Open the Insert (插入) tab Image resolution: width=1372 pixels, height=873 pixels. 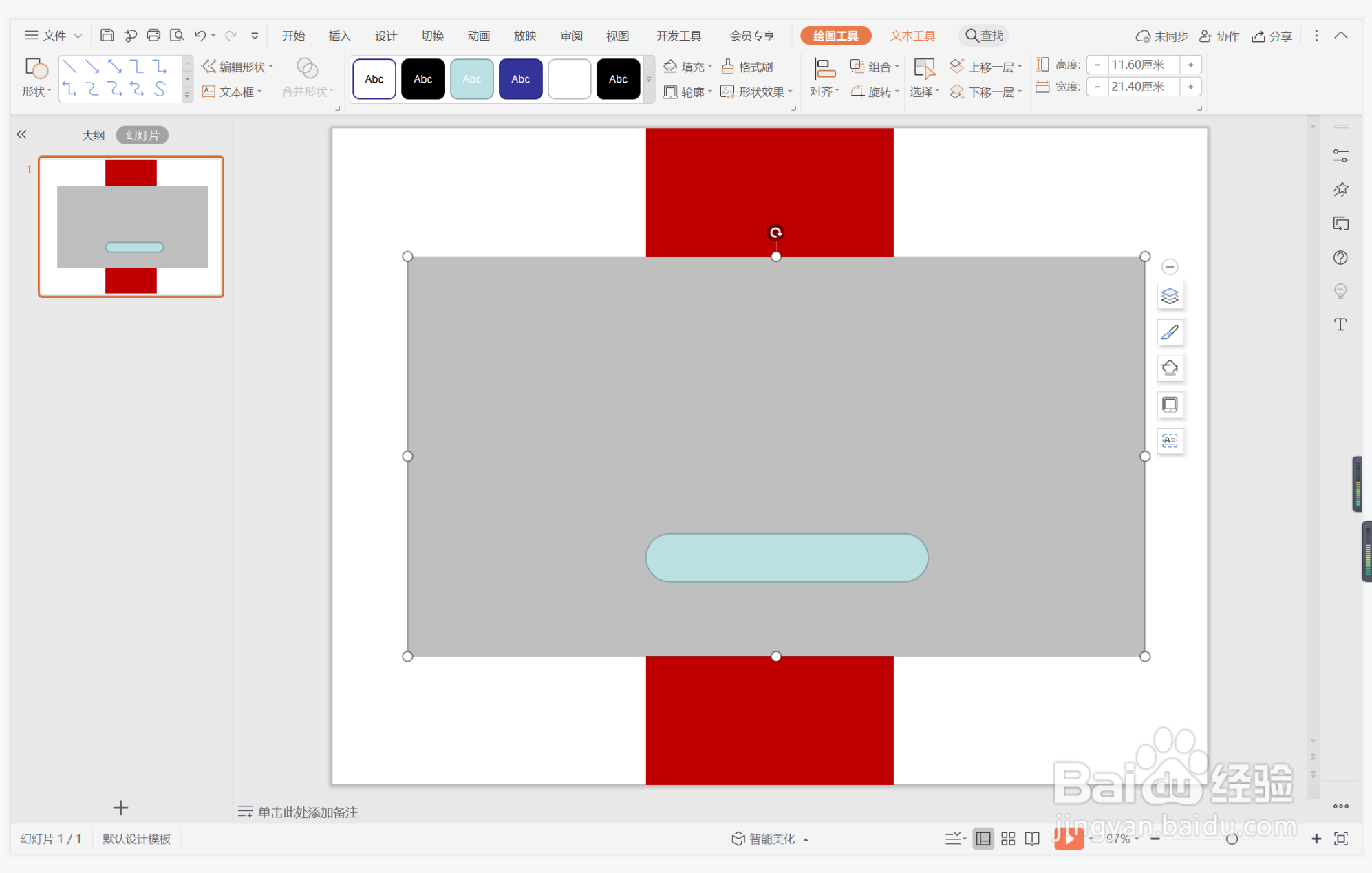tap(339, 36)
